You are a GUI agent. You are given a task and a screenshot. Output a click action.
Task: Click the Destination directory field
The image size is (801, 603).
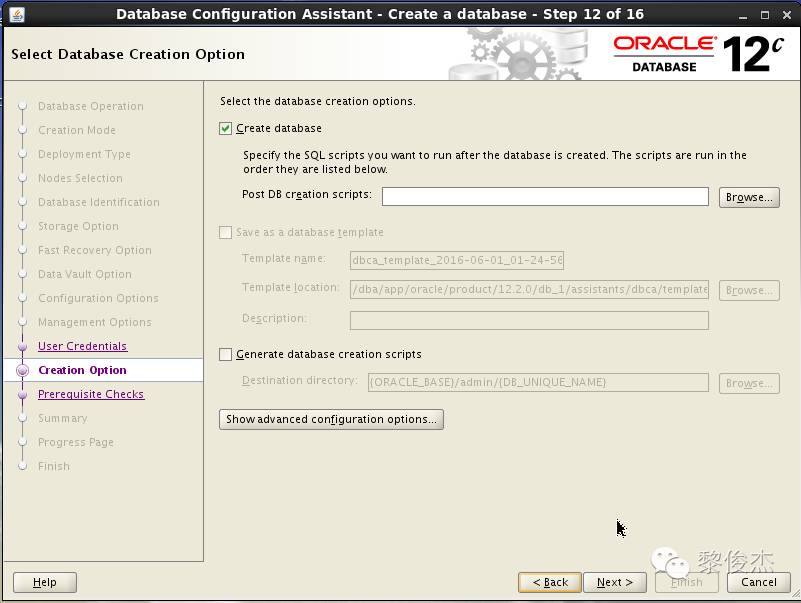[538, 382]
